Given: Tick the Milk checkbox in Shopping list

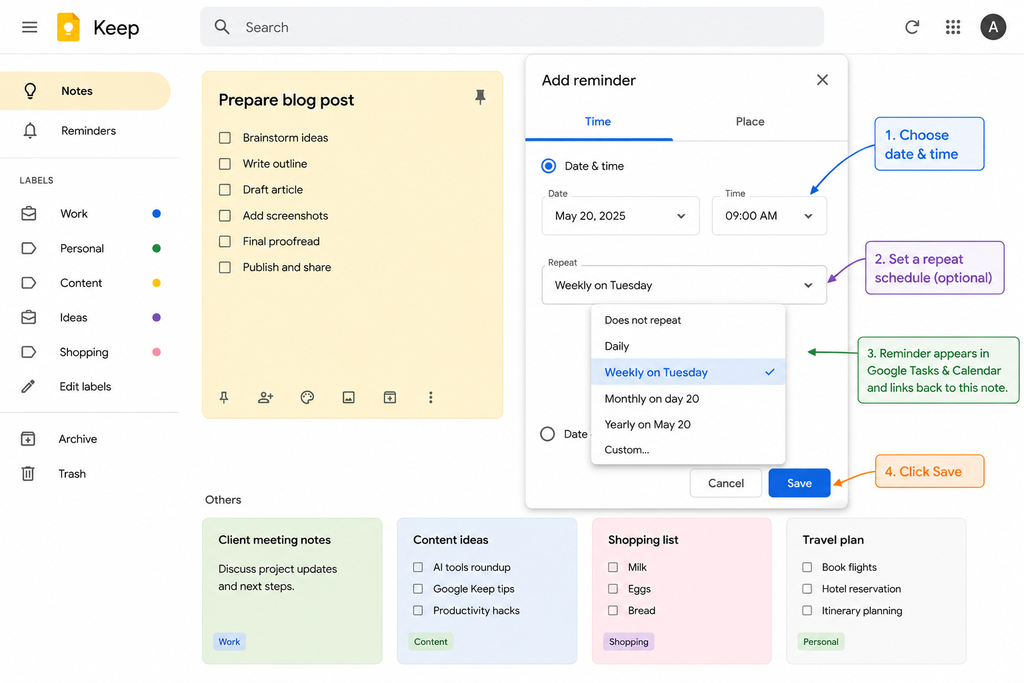Looking at the screenshot, I should click(613, 567).
